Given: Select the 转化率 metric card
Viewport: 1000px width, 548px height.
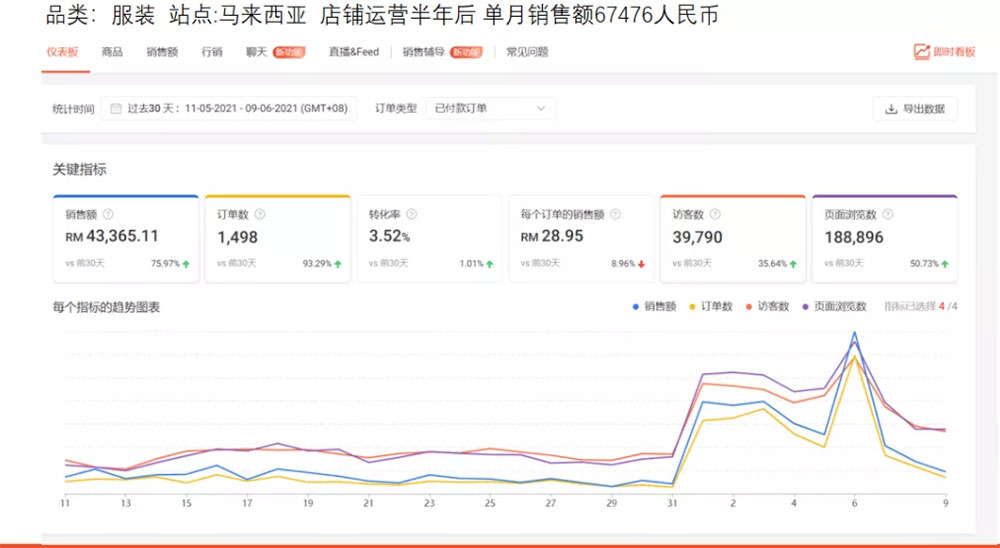Looking at the screenshot, I should click(429, 238).
